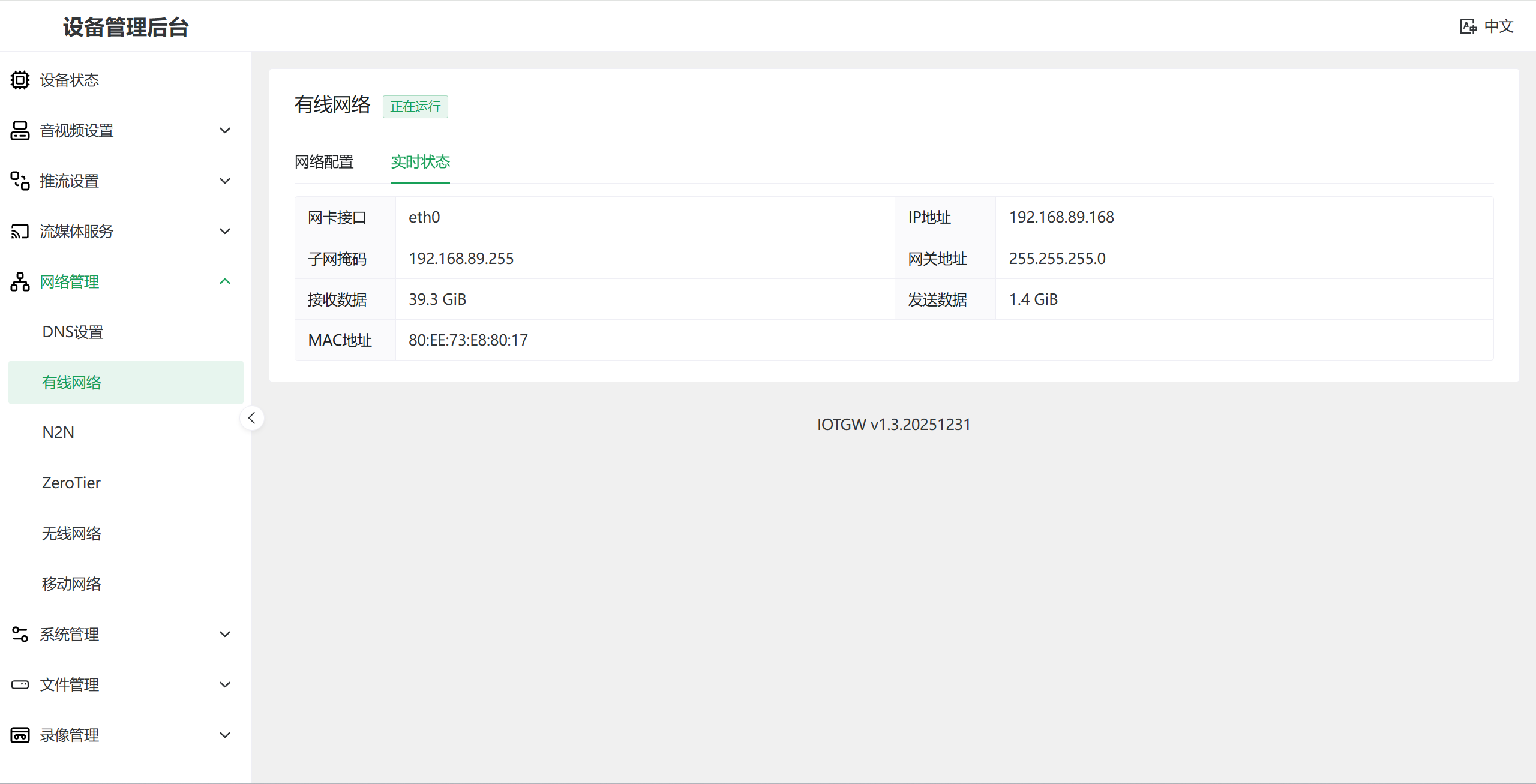Open the ZeroTier network page
The width and height of the screenshot is (1536, 784).
point(71,483)
